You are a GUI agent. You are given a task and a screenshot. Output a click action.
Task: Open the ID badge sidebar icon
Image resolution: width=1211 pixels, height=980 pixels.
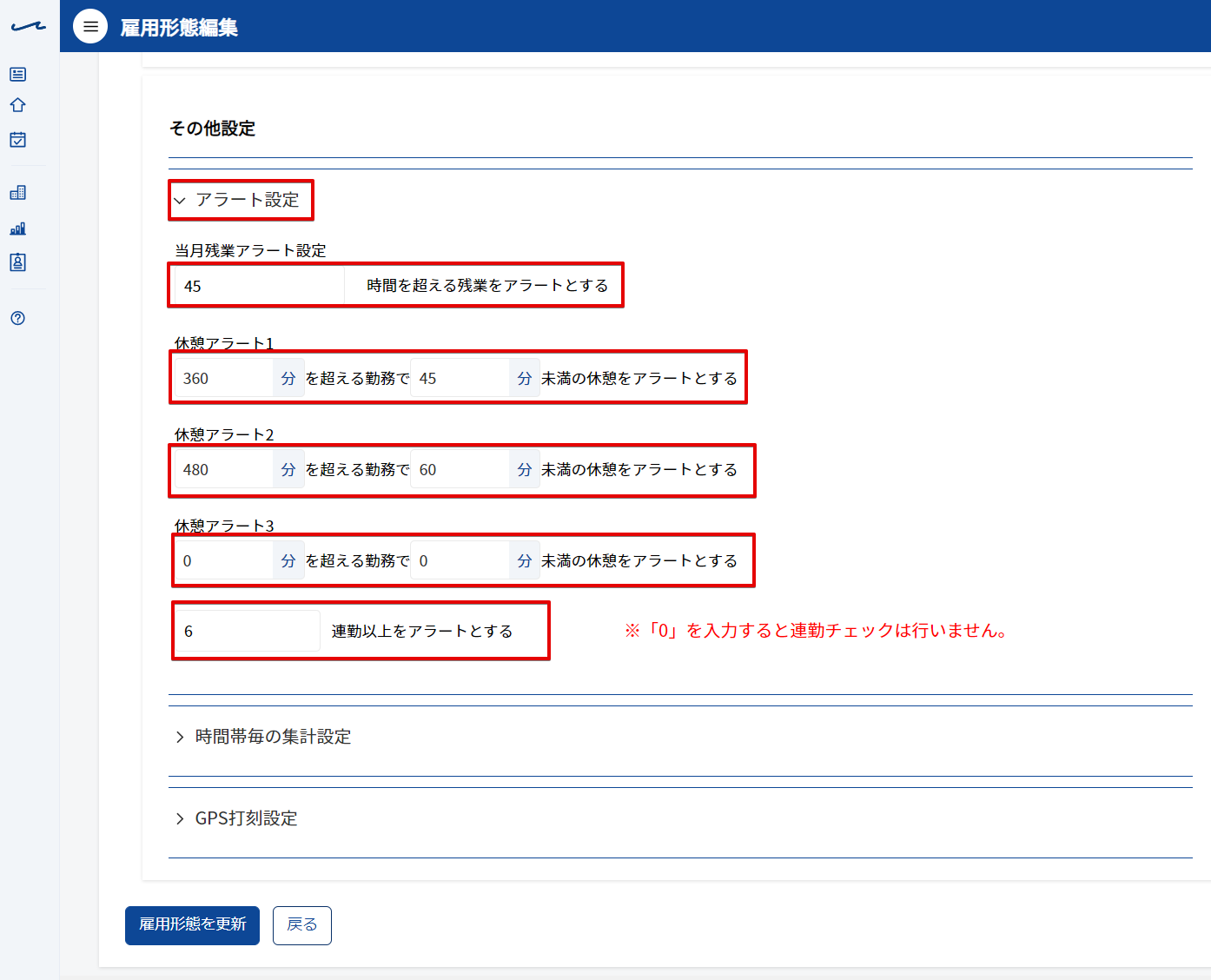[x=17, y=262]
